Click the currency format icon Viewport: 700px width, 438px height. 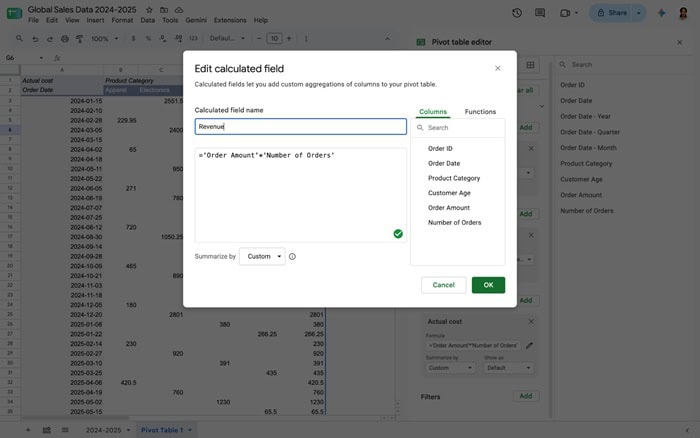133,39
